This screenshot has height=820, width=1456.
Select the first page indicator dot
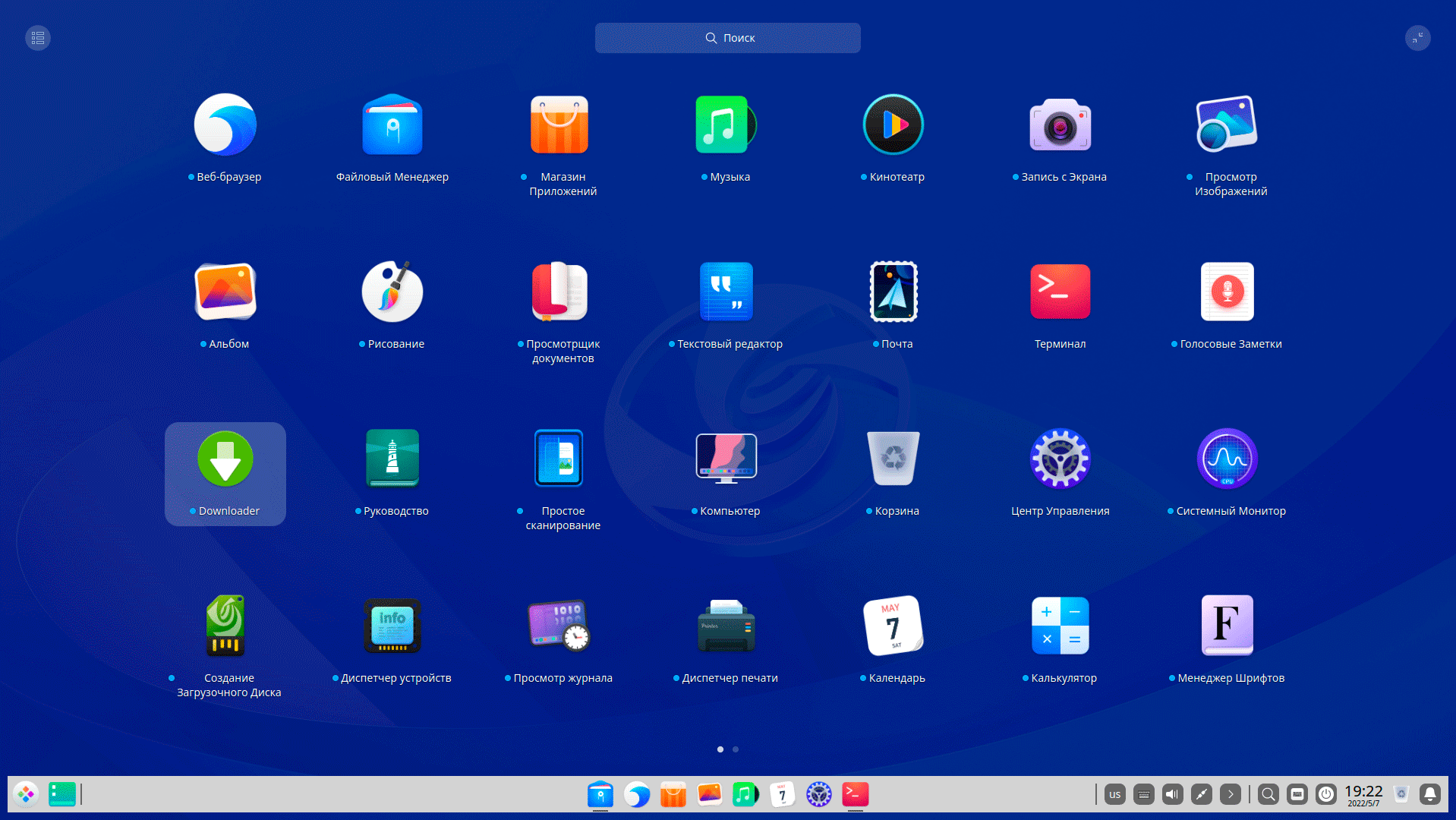[720, 749]
